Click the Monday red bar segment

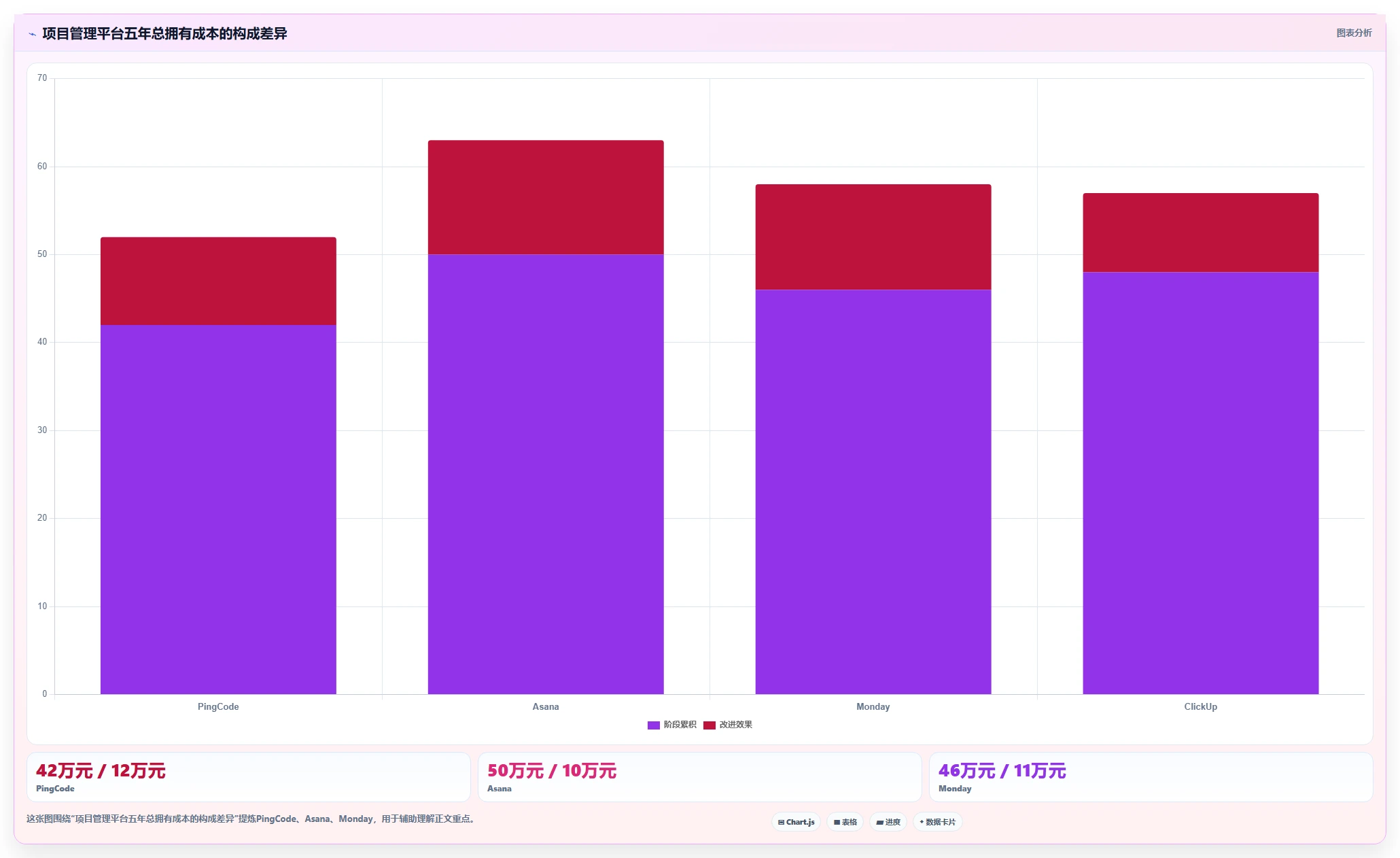[x=873, y=237]
